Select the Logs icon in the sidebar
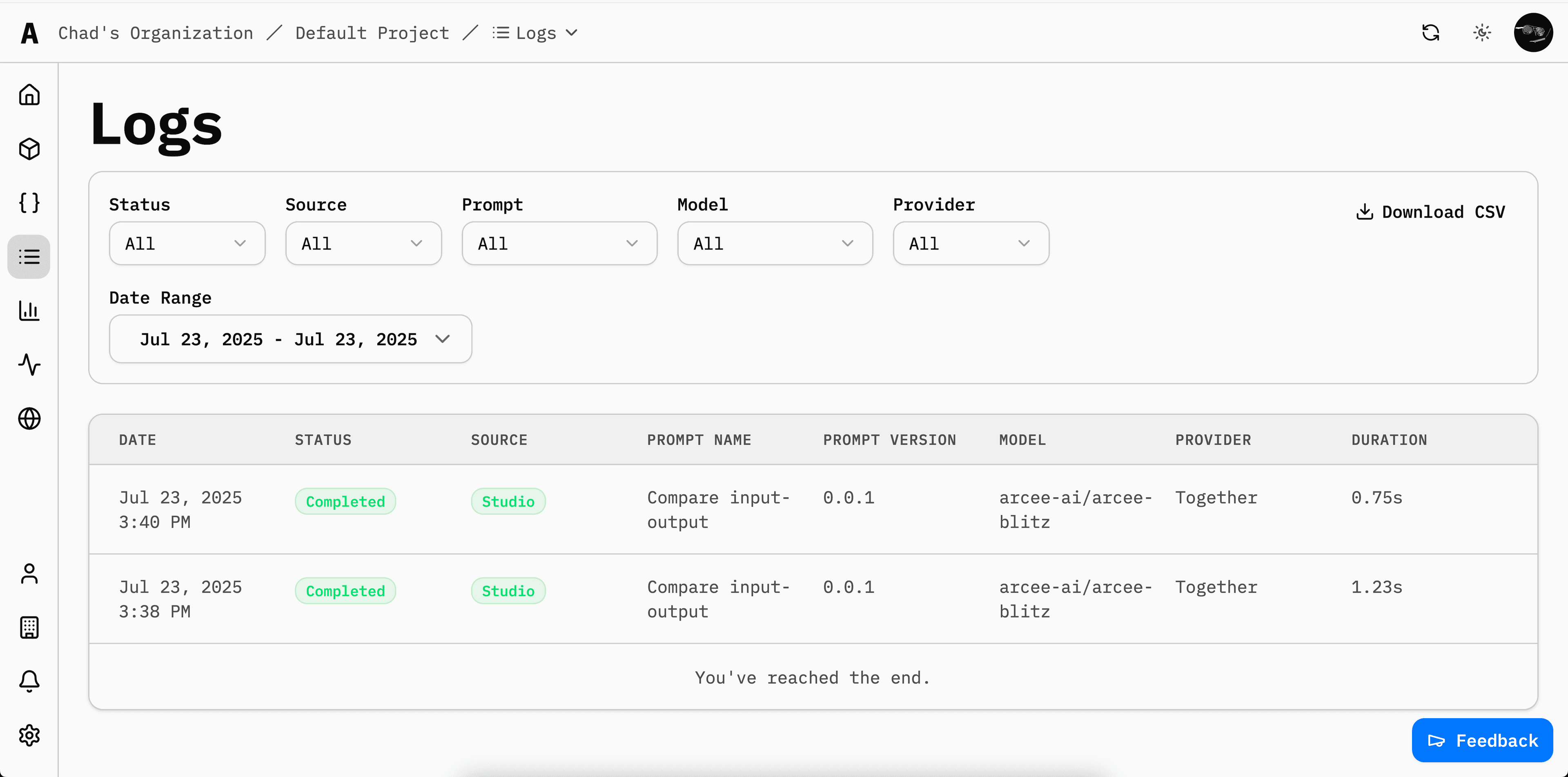This screenshot has height=777, width=1568. pyautogui.click(x=29, y=257)
